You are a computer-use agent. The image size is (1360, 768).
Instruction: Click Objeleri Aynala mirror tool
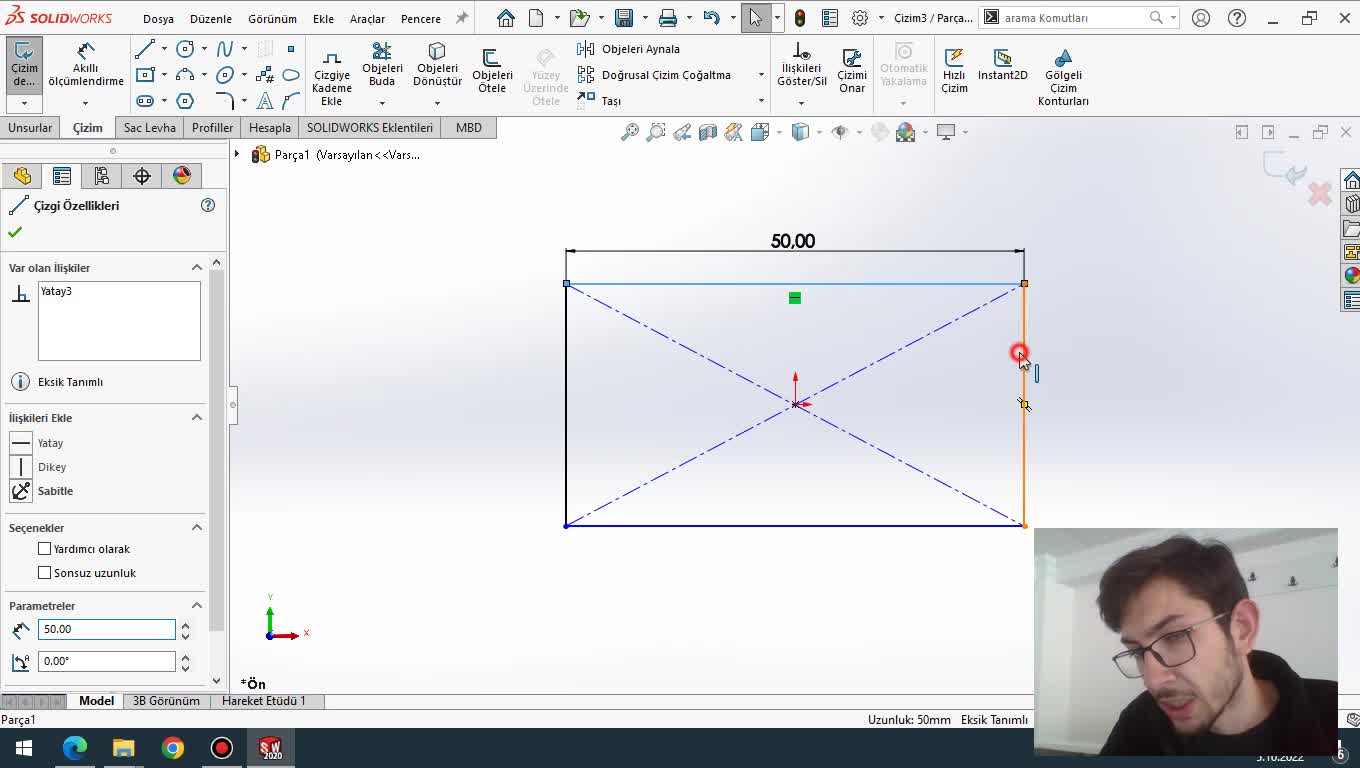point(629,49)
